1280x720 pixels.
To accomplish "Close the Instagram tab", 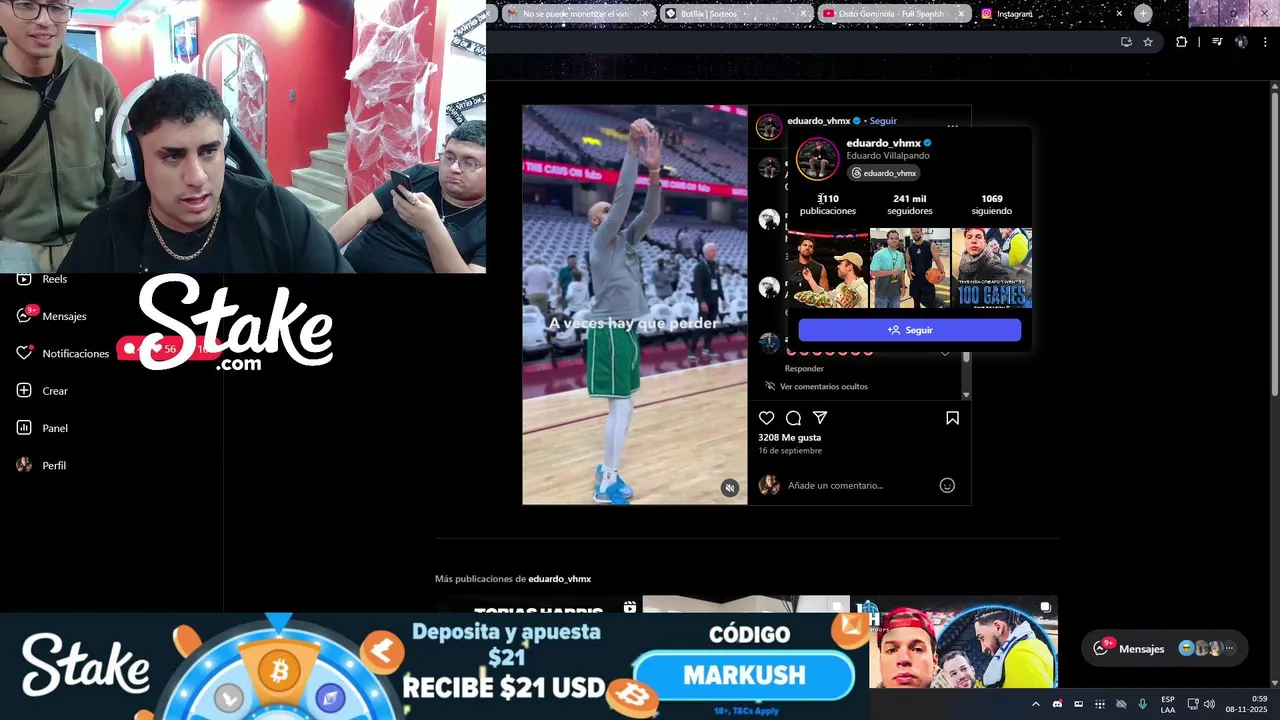I will coord(1119,14).
